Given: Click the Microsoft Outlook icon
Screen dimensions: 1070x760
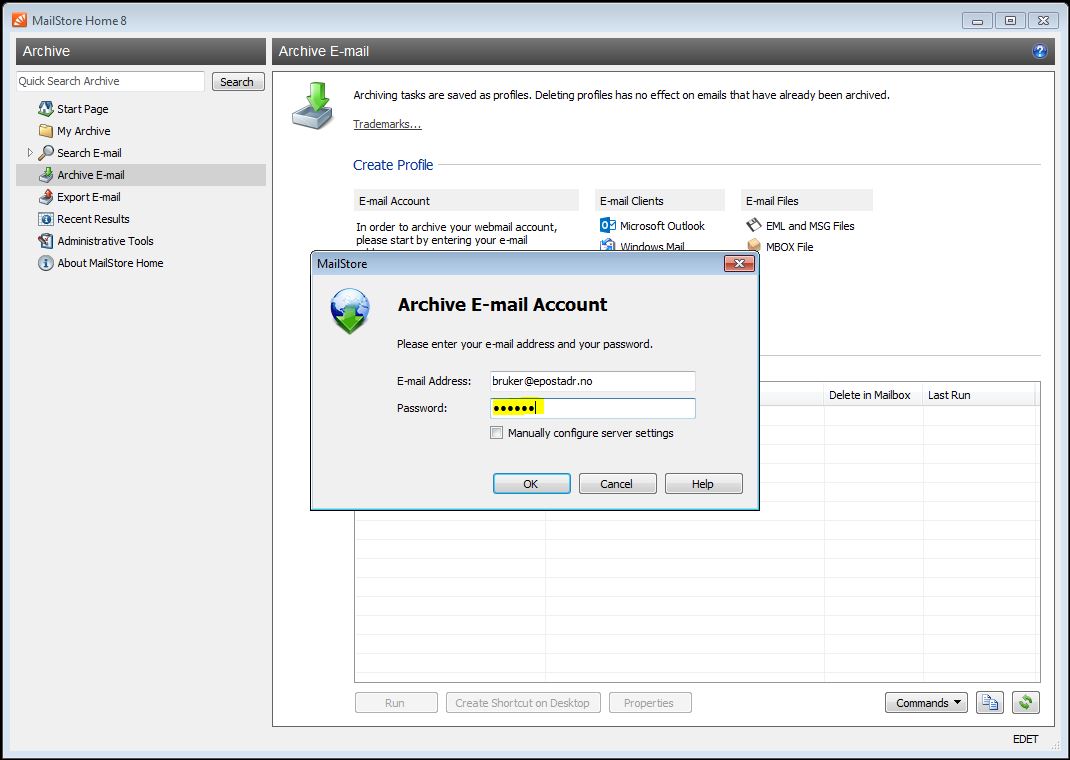Looking at the screenshot, I should pos(607,225).
